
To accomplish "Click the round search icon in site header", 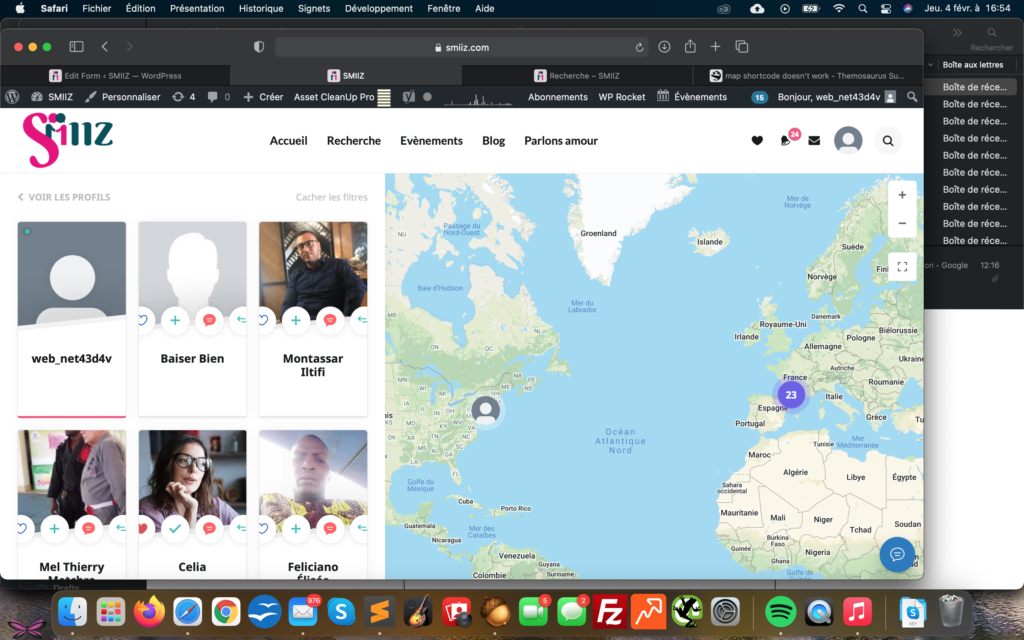I will pos(888,140).
